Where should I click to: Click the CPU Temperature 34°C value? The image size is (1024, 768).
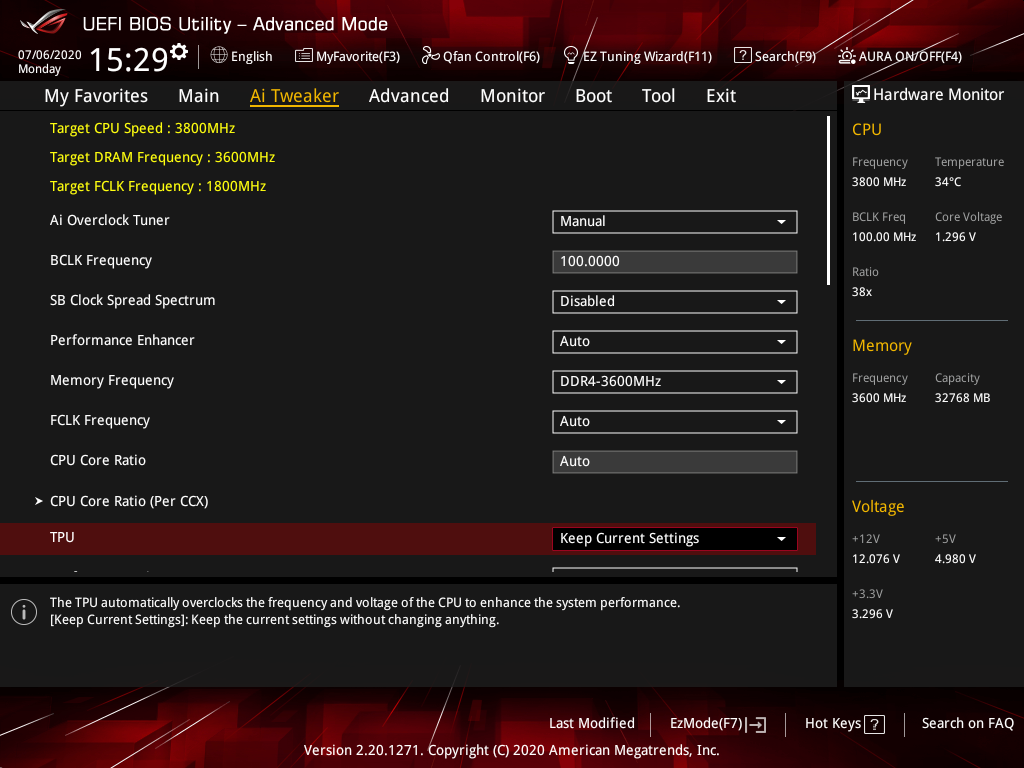[948, 182]
